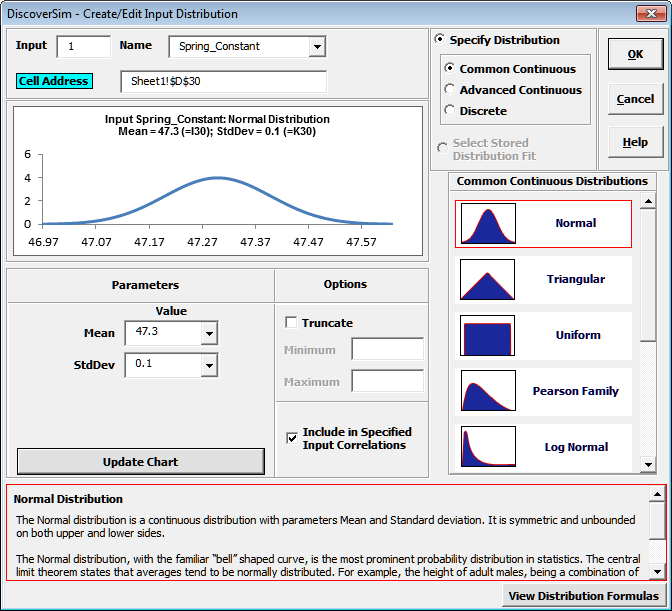Viewport: 672px width, 611px height.
Task: Click the Log Normal distribution label
Action: [576, 447]
